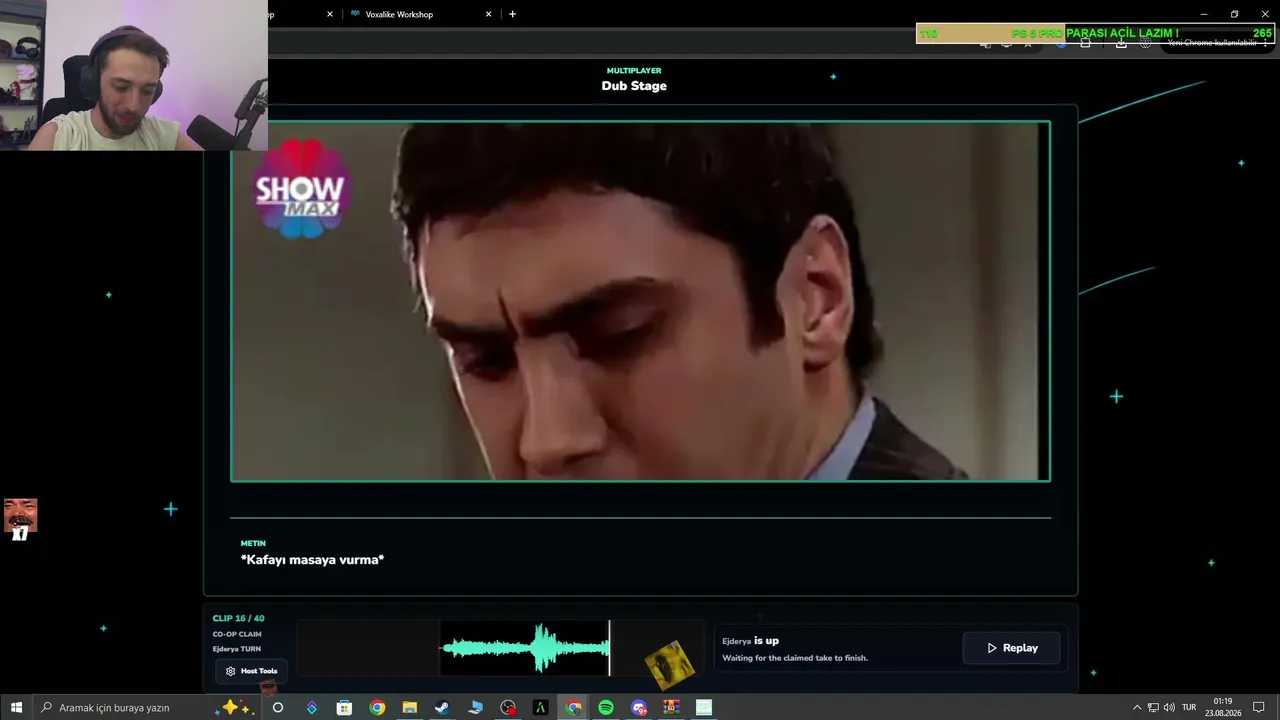Open the volume control tray icon

tap(1169, 707)
